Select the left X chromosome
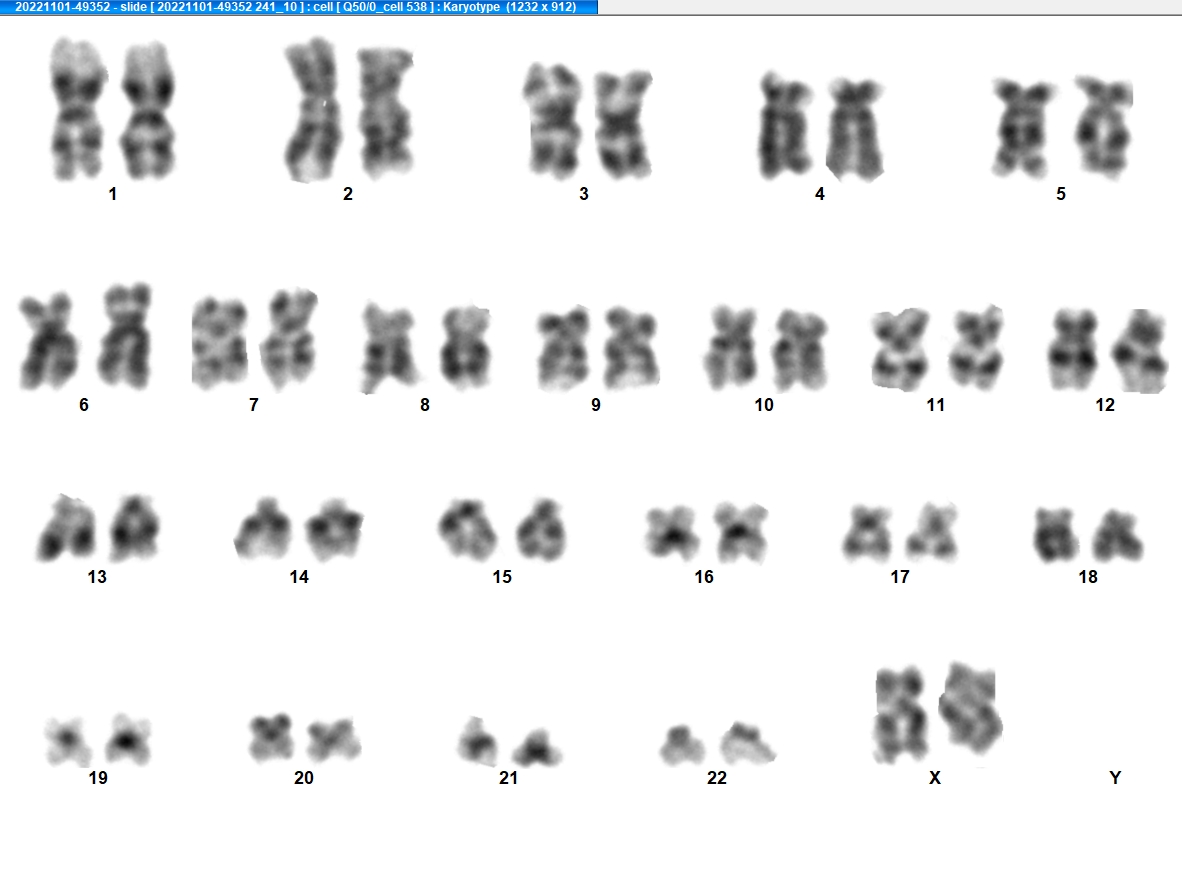The height and width of the screenshot is (892, 1182). pyautogui.click(x=899, y=715)
